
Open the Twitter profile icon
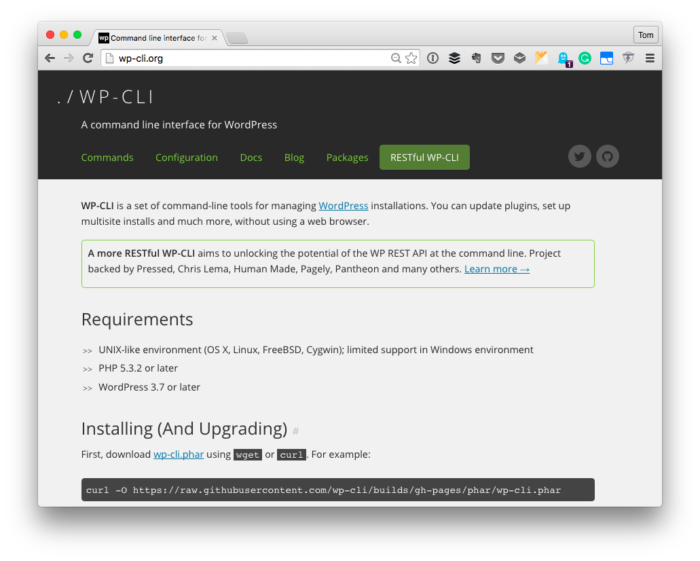[x=579, y=156]
